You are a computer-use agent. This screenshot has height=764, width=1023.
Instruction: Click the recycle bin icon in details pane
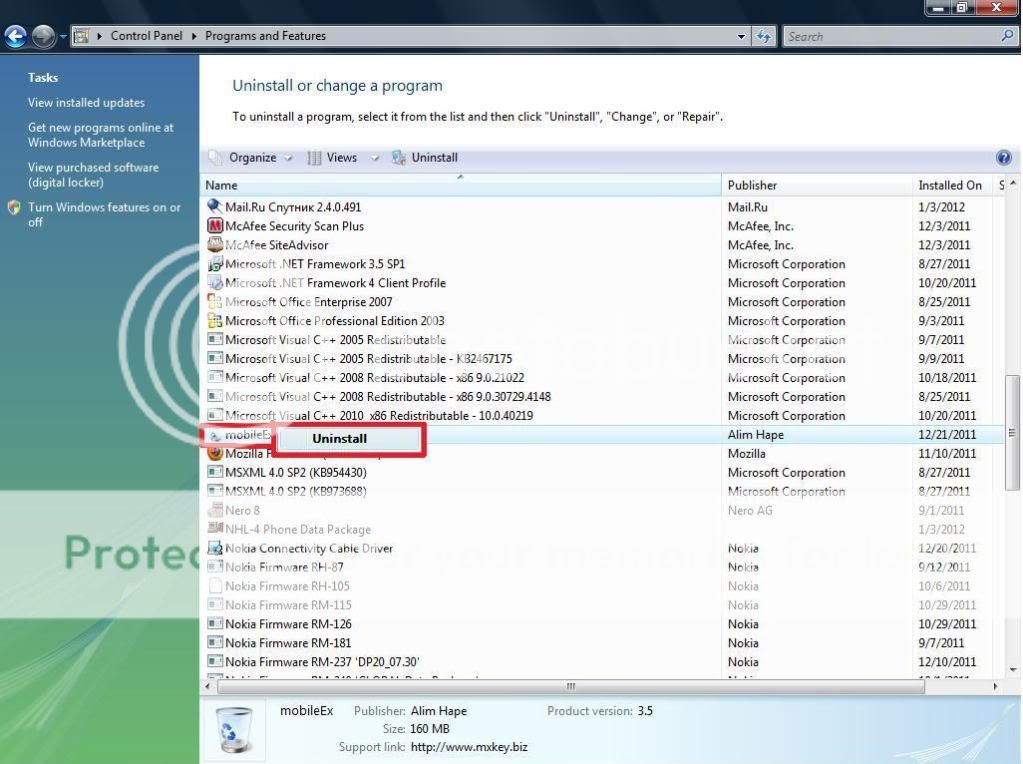click(234, 730)
